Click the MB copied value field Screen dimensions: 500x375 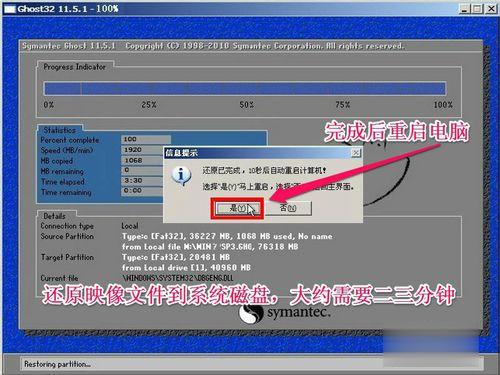[x=142, y=160]
